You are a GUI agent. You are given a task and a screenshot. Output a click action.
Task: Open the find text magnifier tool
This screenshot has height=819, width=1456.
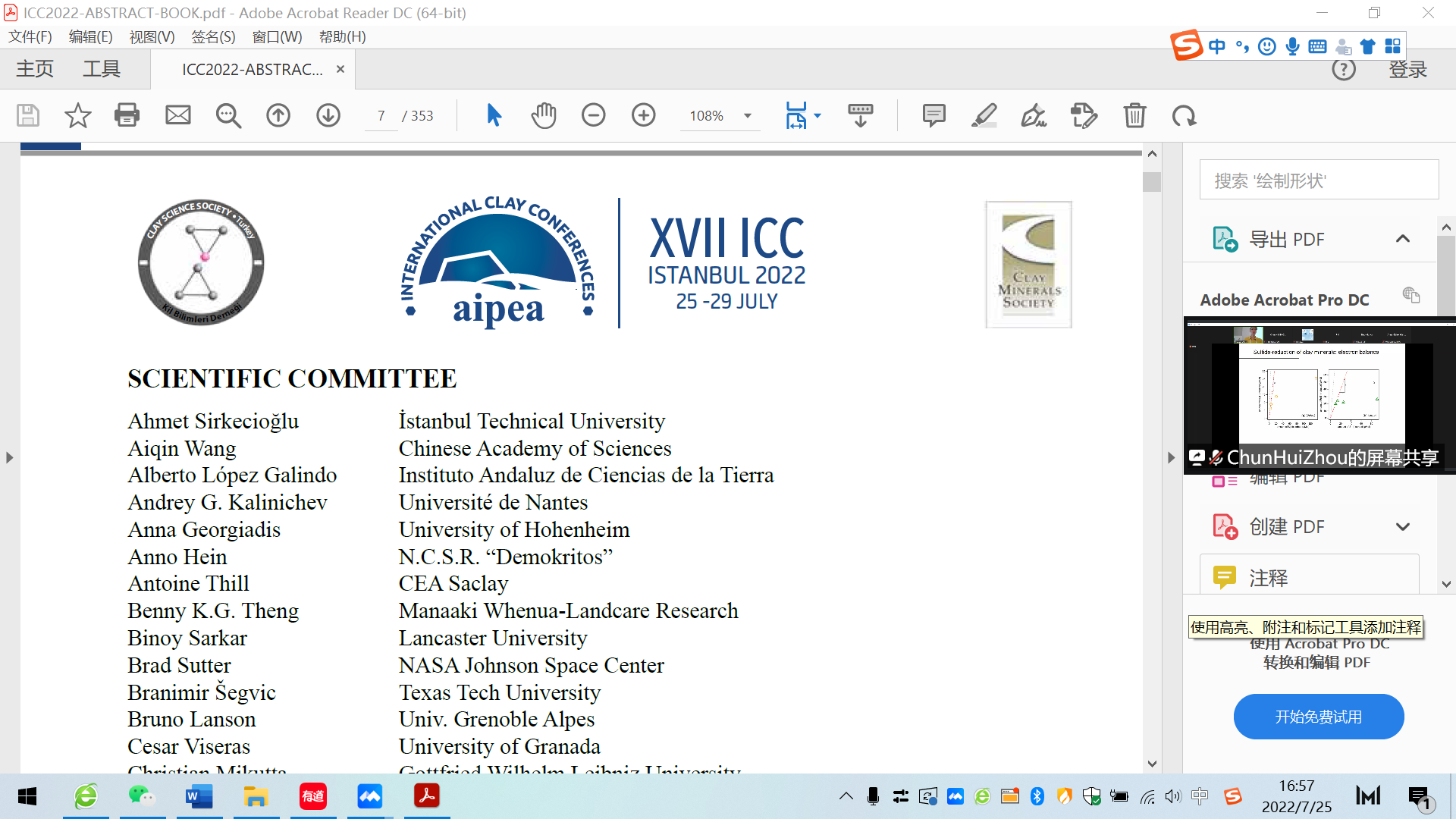click(x=228, y=115)
